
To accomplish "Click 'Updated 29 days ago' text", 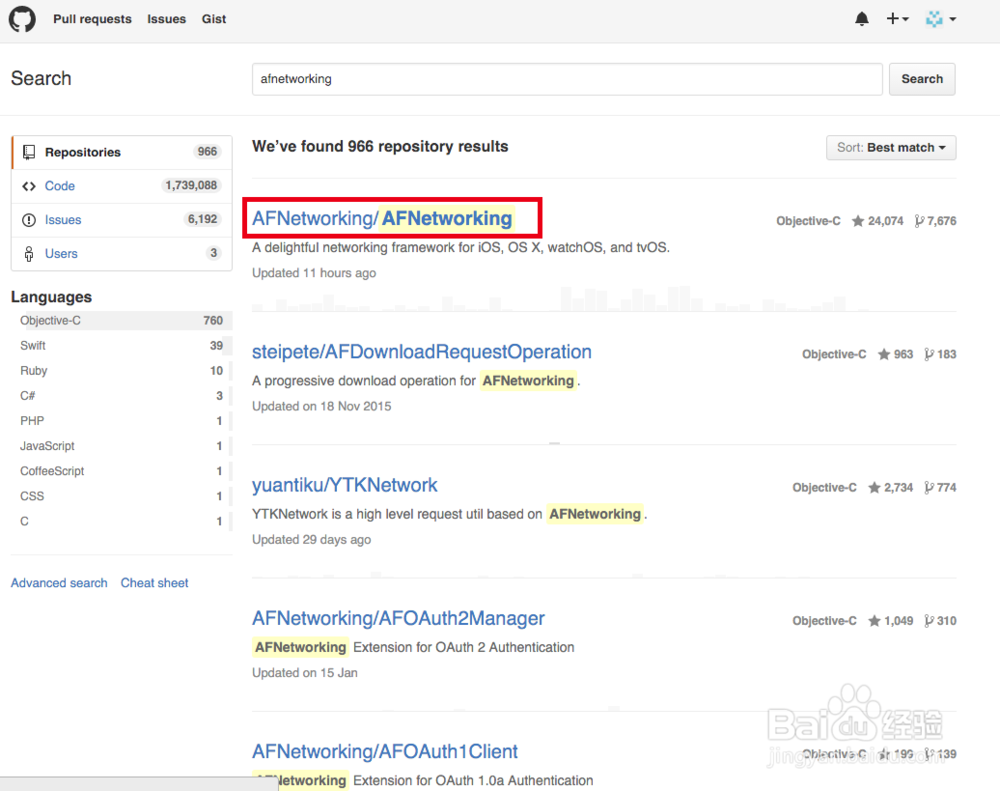I will point(311,540).
